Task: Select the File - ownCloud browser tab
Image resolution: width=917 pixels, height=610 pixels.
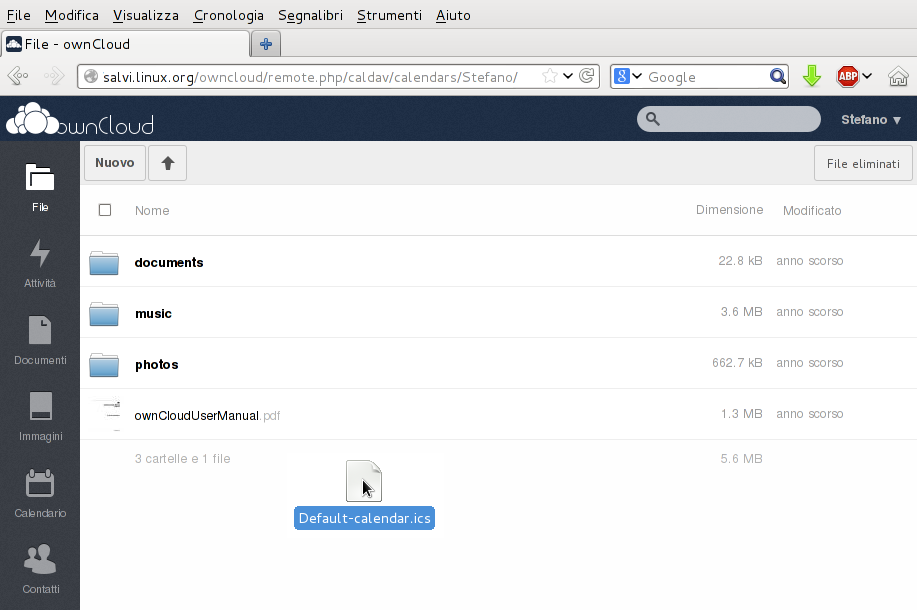Action: pos(120,43)
